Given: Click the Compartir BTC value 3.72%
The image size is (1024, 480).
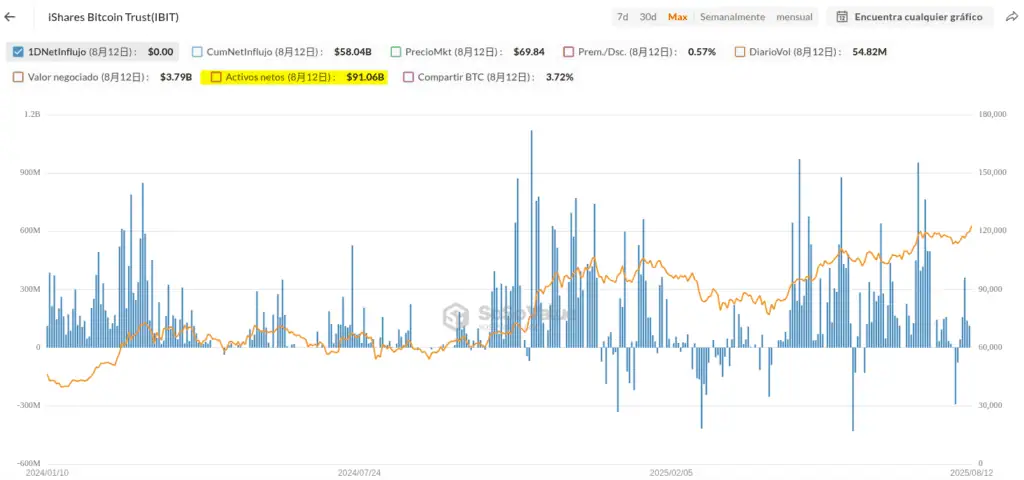Looking at the screenshot, I should [x=560, y=77].
